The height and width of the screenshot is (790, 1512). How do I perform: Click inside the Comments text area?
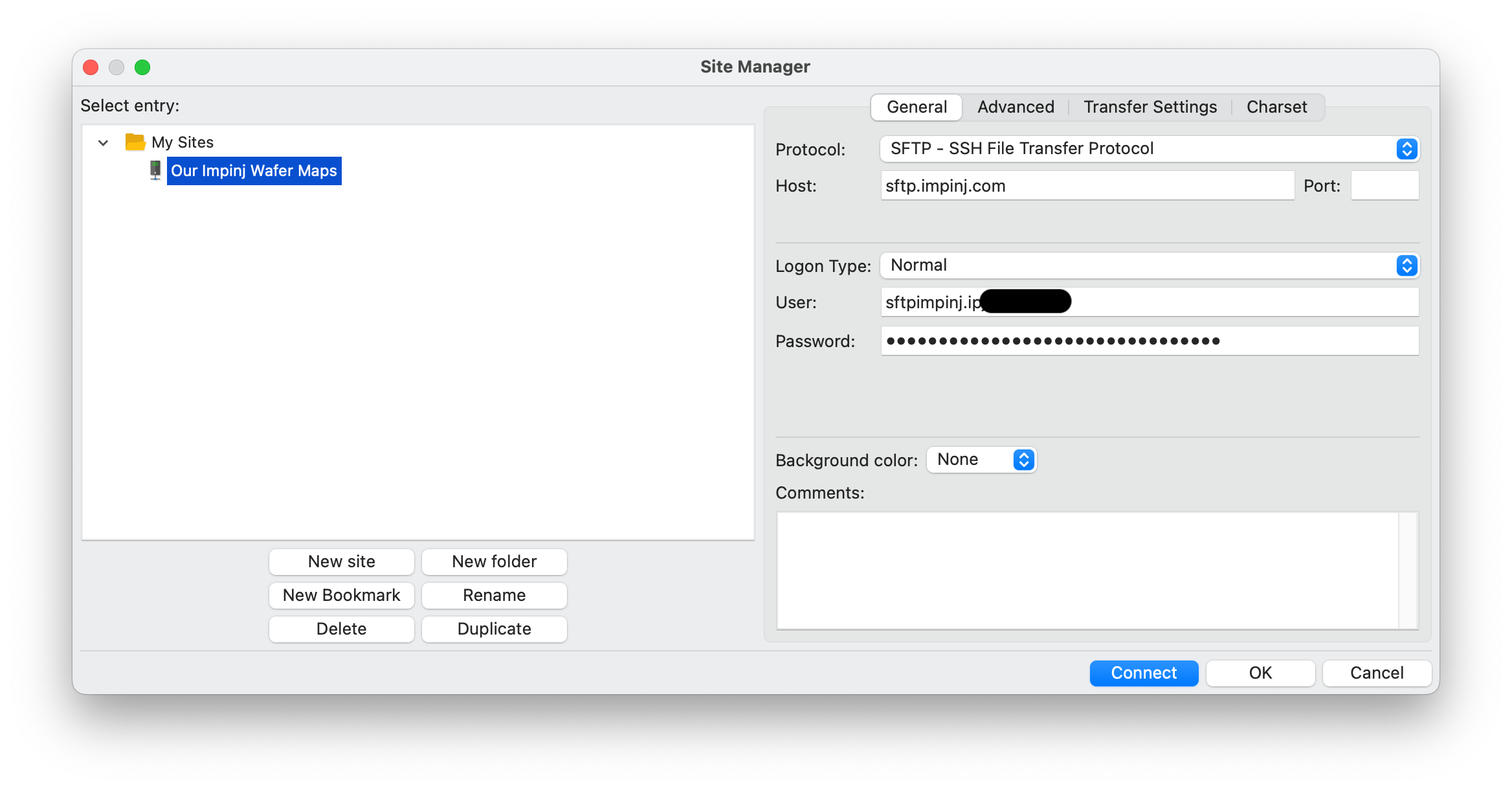[x=1087, y=570]
